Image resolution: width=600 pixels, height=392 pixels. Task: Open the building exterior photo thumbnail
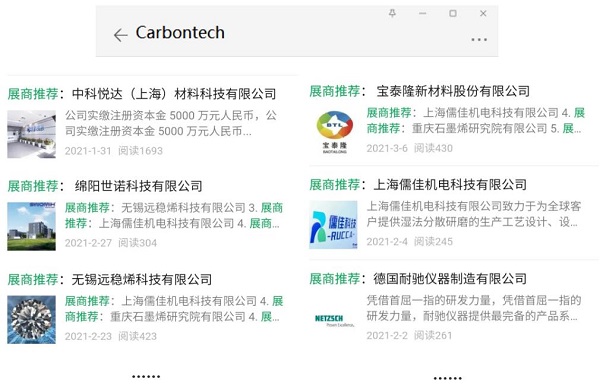tap(31, 227)
